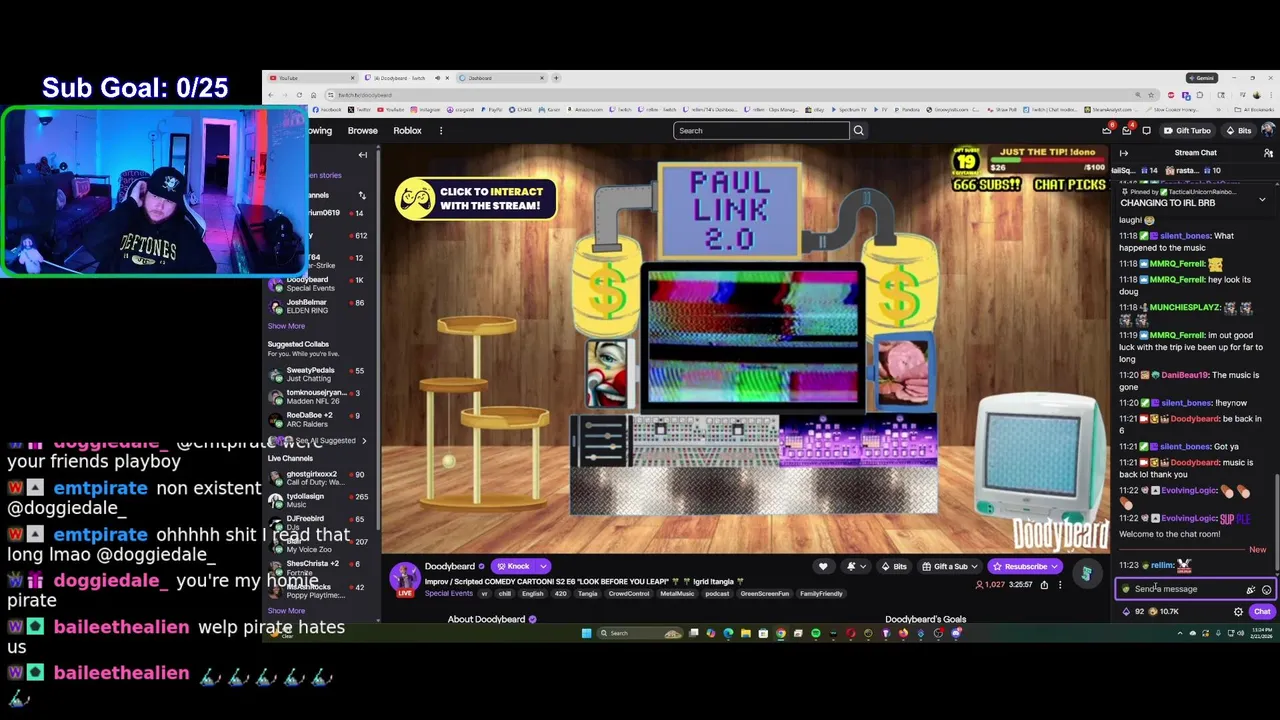The width and height of the screenshot is (1280, 720).
Task: Open the Gift a Sub dropdown
Action: pyautogui.click(x=950, y=567)
